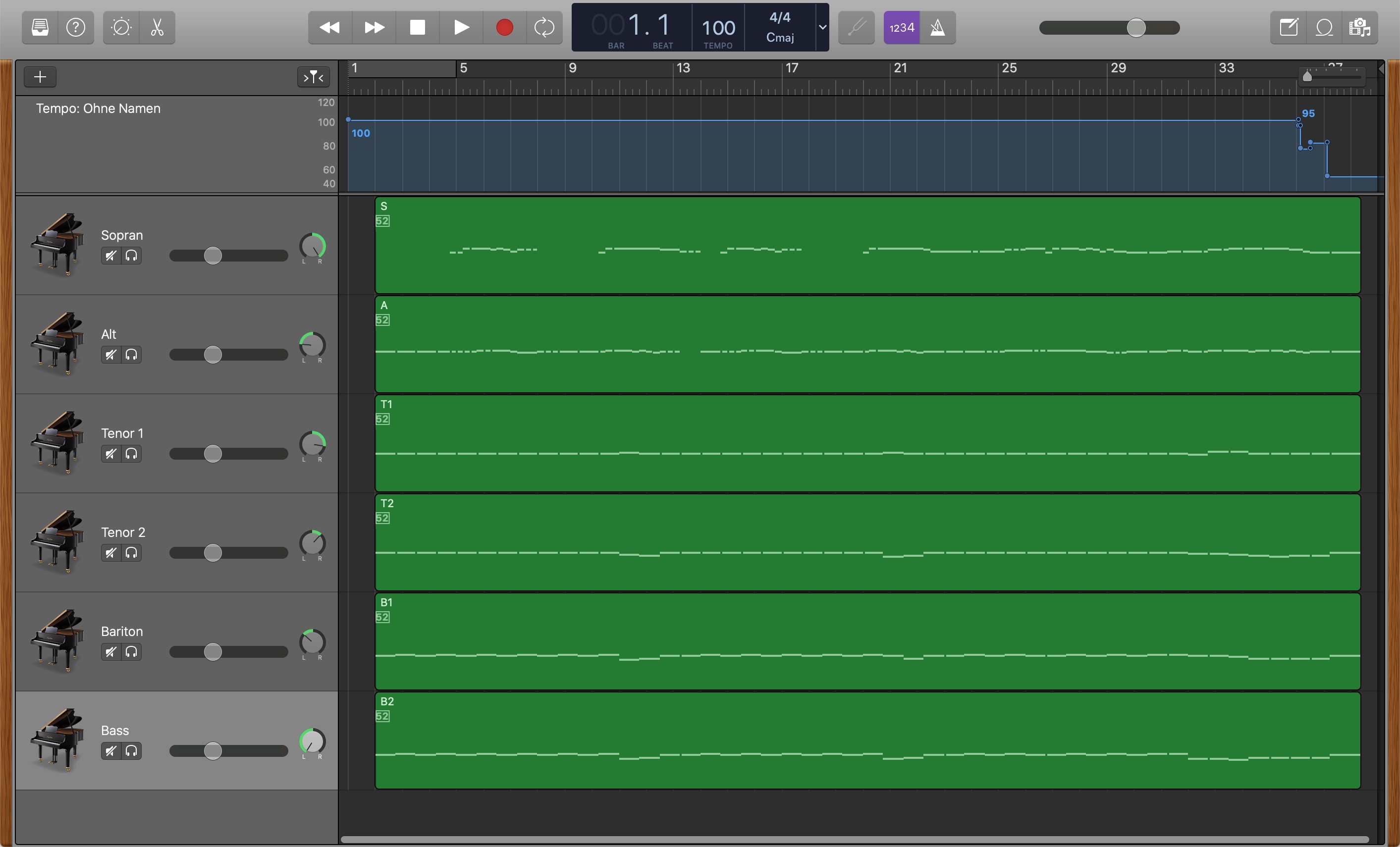
Task: Mute the Sopran track
Action: click(x=111, y=256)
